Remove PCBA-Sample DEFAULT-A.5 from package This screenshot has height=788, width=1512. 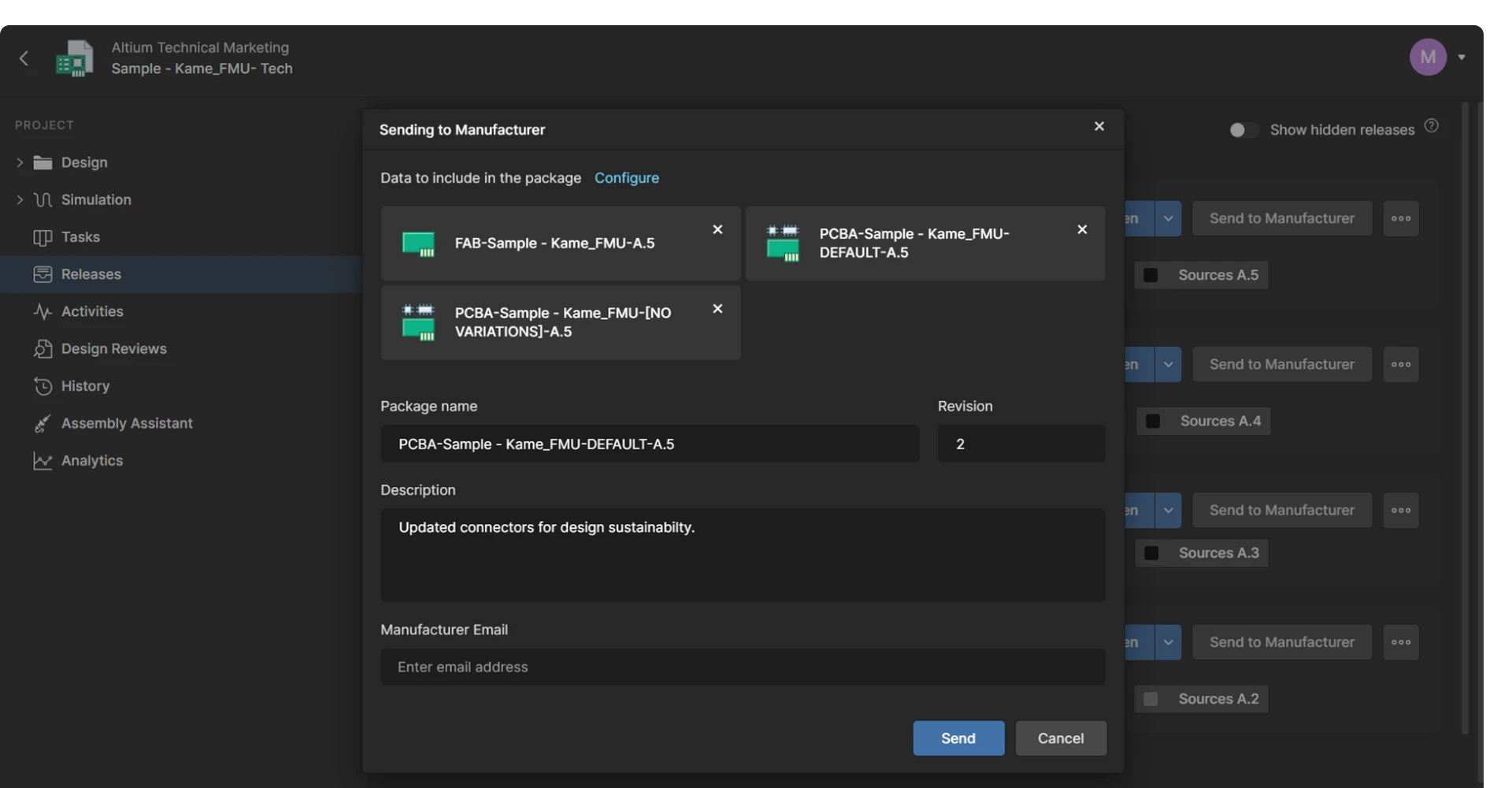click(x=1082, y=229)
